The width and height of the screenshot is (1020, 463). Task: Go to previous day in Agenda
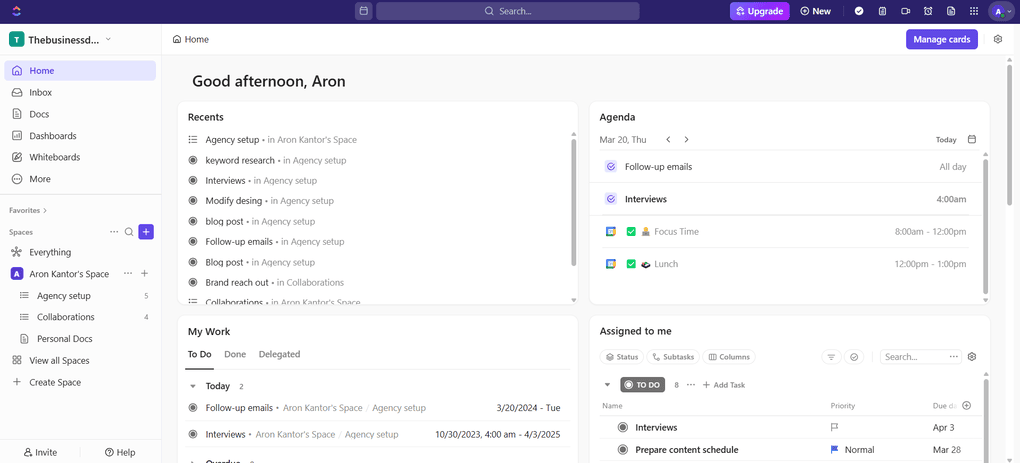[668, 139]
